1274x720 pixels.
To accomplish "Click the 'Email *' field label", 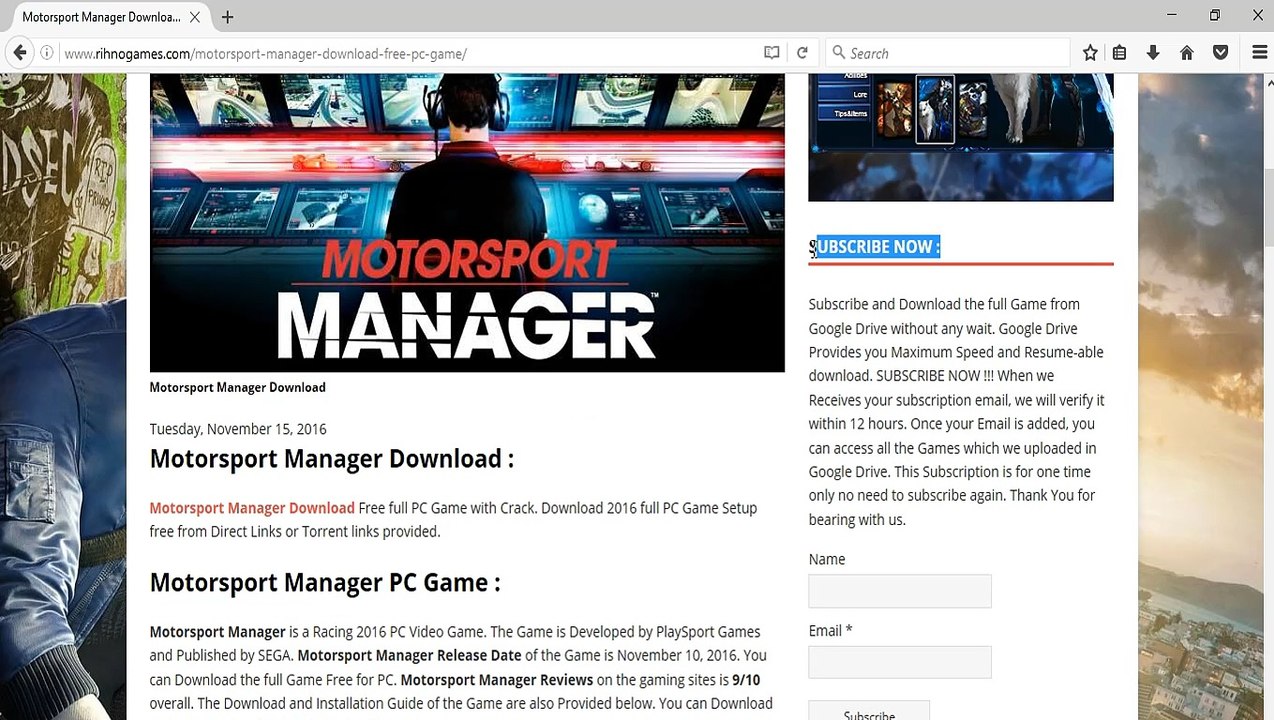I will click(830, 631).
